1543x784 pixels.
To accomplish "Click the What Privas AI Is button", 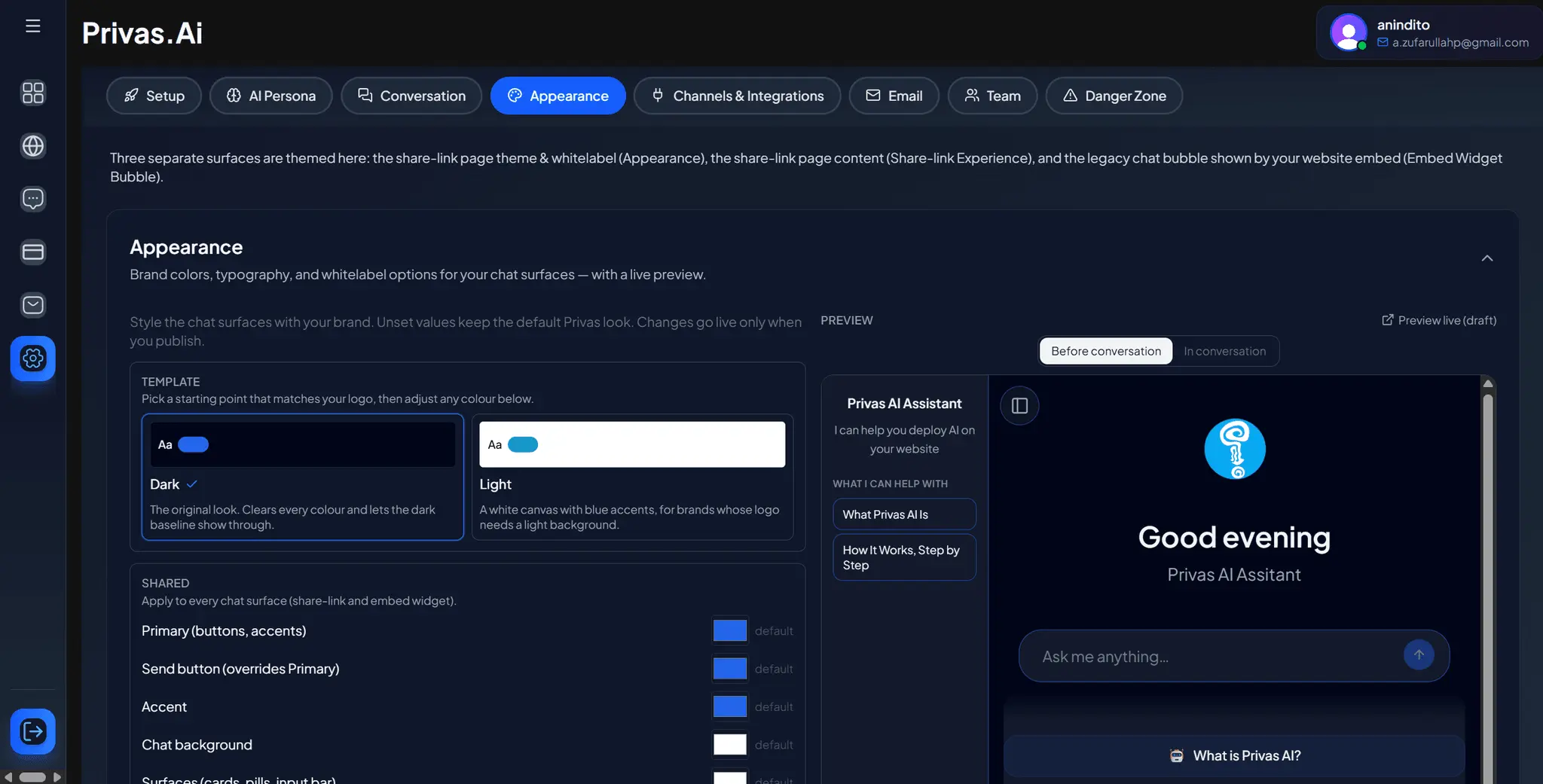I will coord(904,514).
